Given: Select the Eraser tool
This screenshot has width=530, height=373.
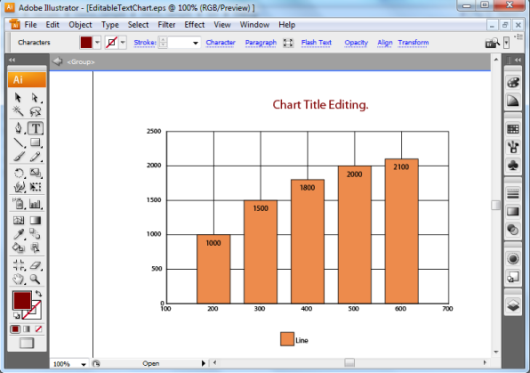Looking at the screenshot, I should click(35, 265).
